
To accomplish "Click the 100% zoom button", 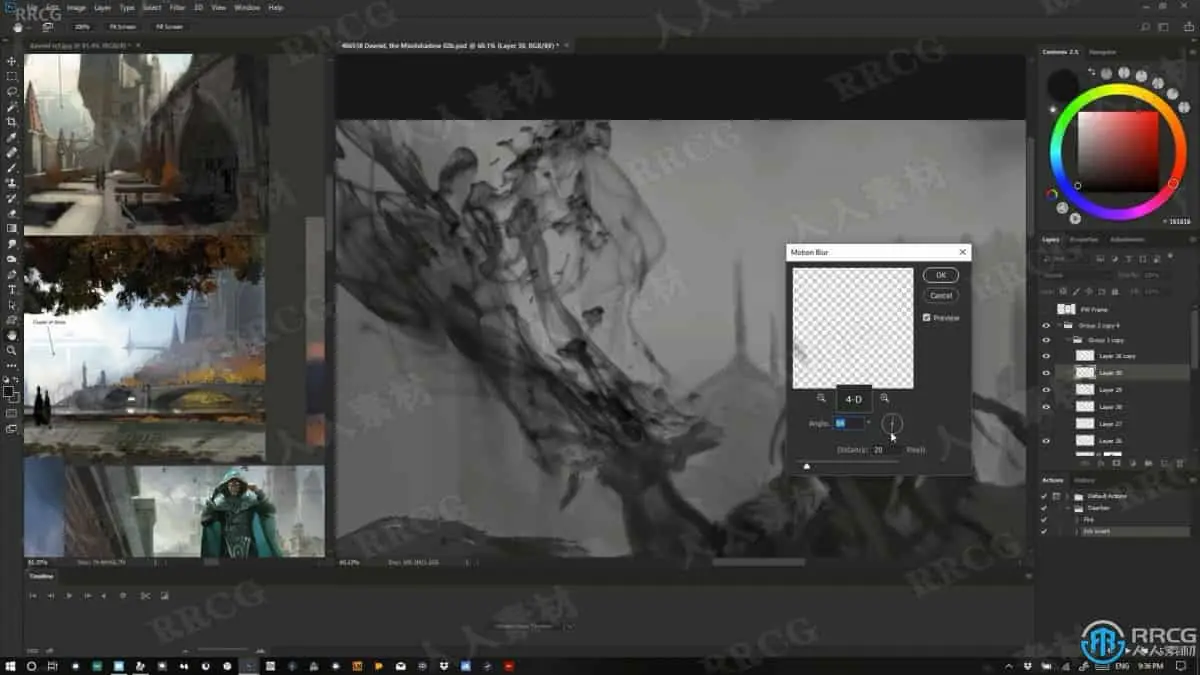I will tap(82, 27).
